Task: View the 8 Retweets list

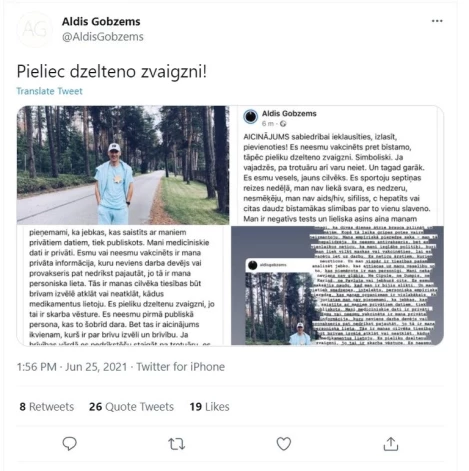Action: [x=47, y=407]
